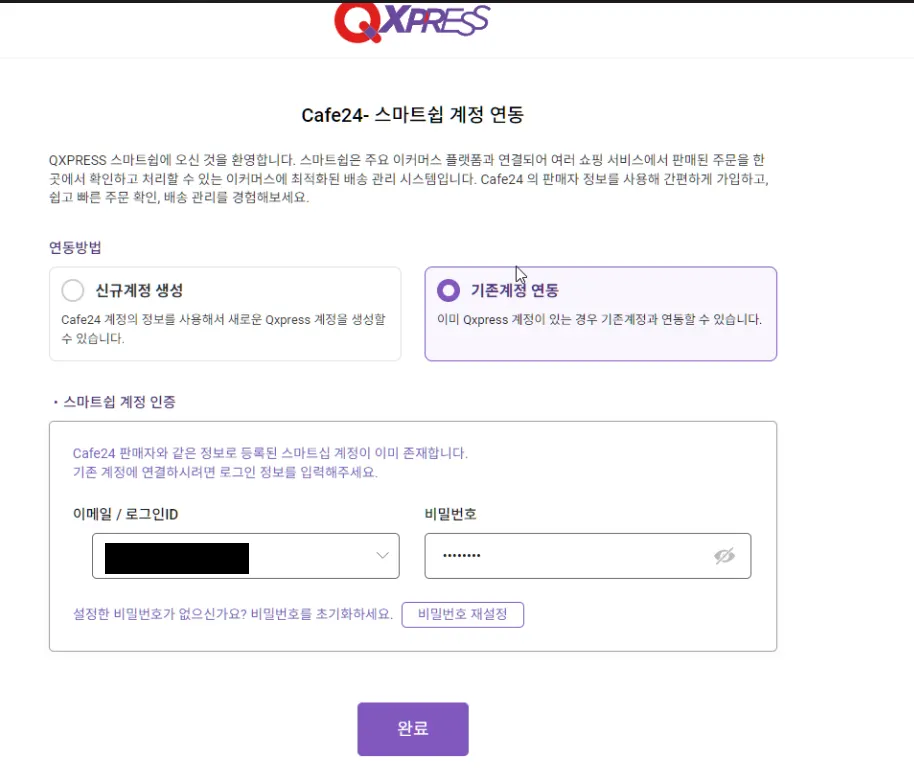Click the purple 완료 button
The width and height of the screenshot is (914, 774).
pos(413,729)
